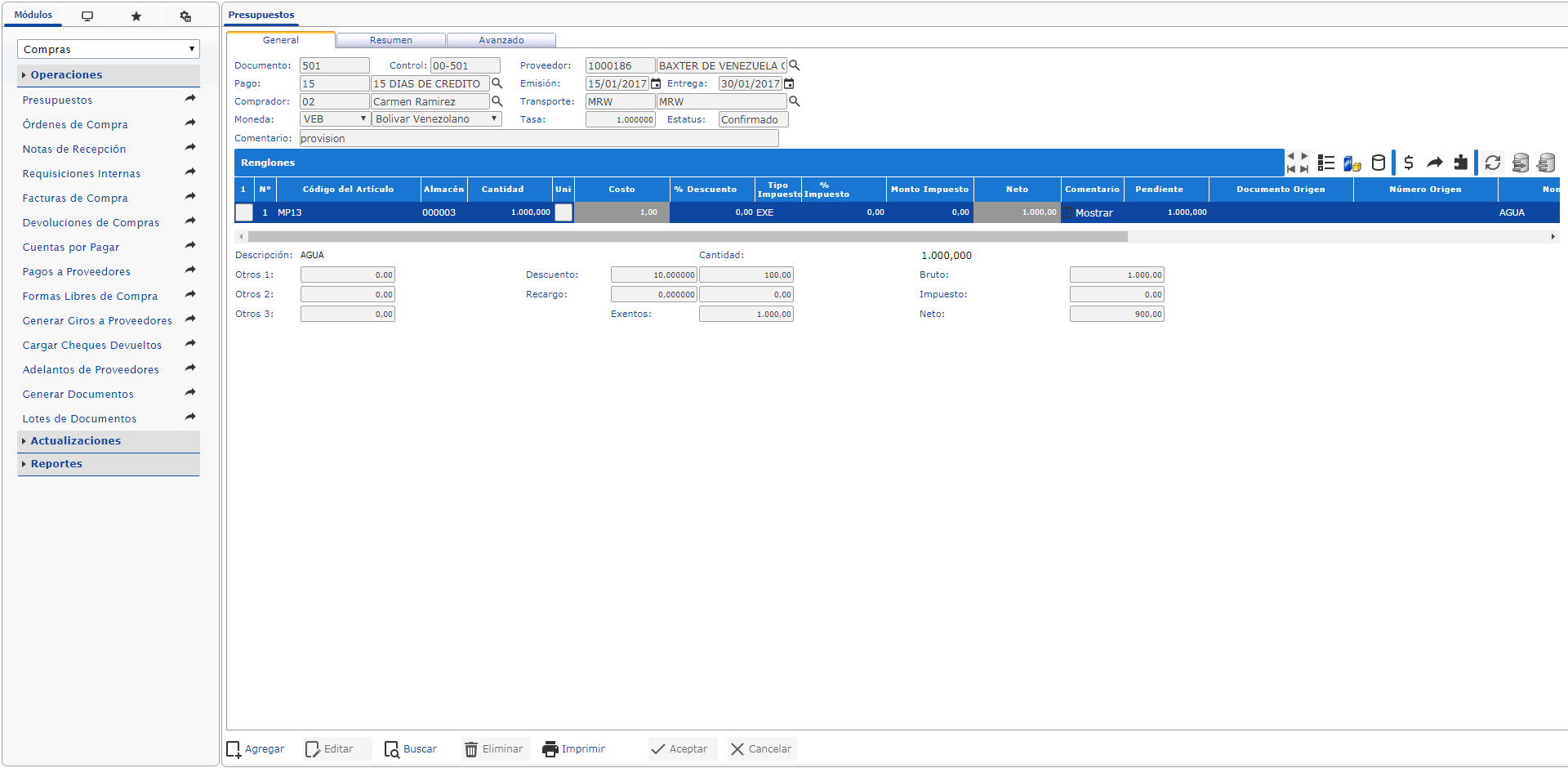This screenshot has width=1568, height=768.
Task: Click the magnifier next to Proveedor field
Action: (x=795, y=65)
